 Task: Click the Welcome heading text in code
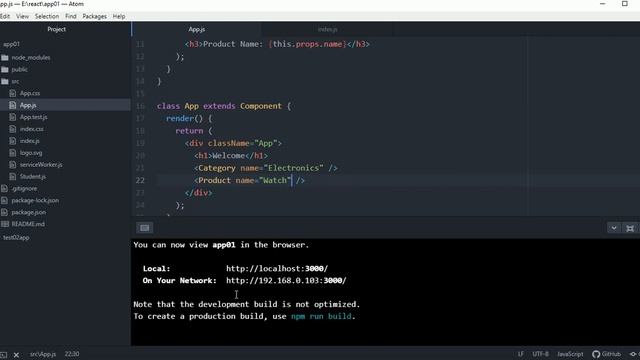click(229, 156)
